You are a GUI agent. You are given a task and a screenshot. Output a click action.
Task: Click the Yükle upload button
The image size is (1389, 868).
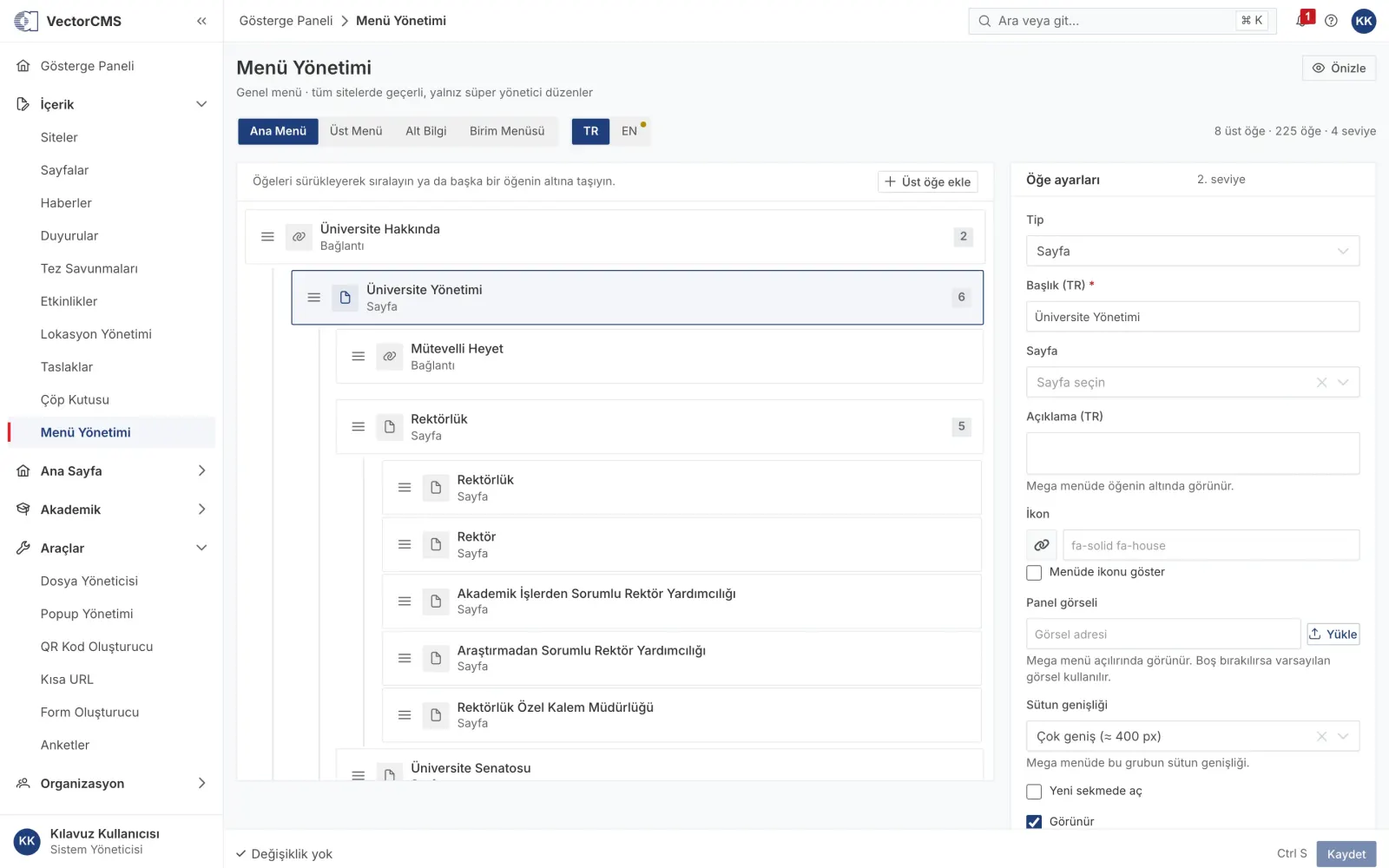point(1333,635)
